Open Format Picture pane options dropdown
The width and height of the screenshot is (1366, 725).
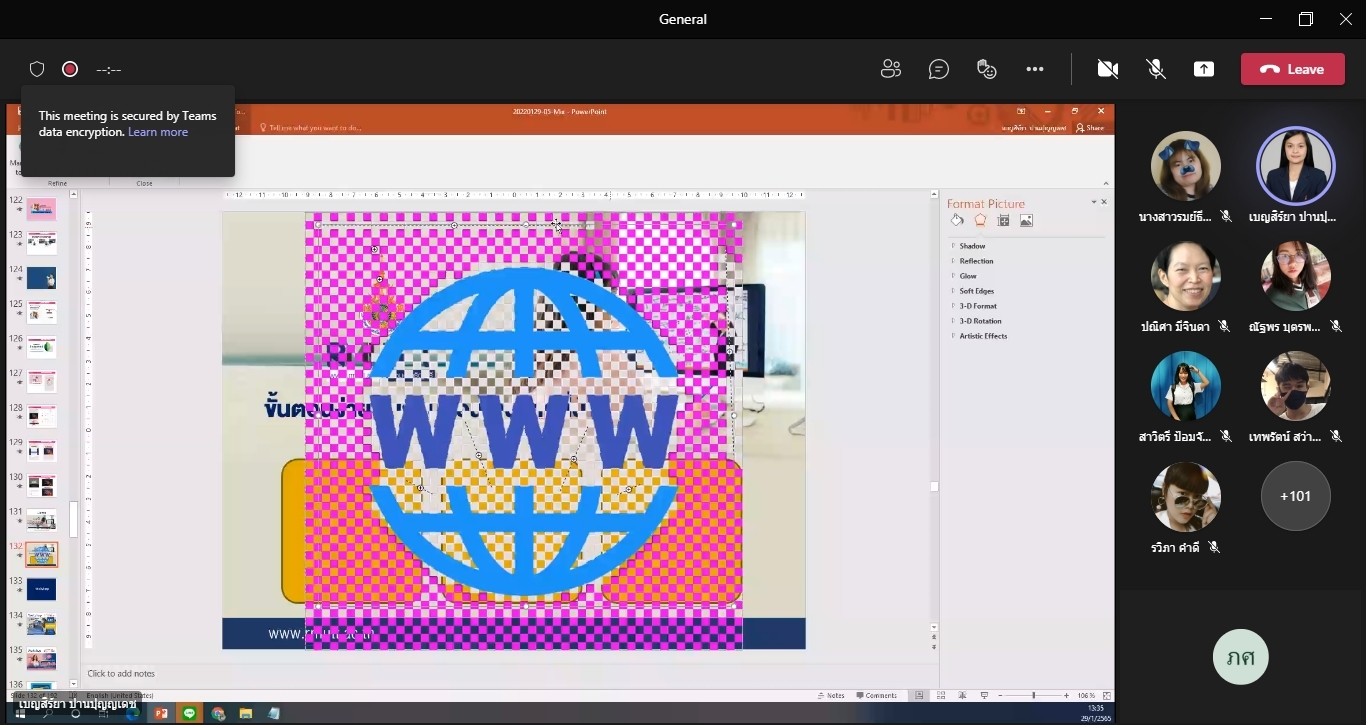coord(1094,202)
